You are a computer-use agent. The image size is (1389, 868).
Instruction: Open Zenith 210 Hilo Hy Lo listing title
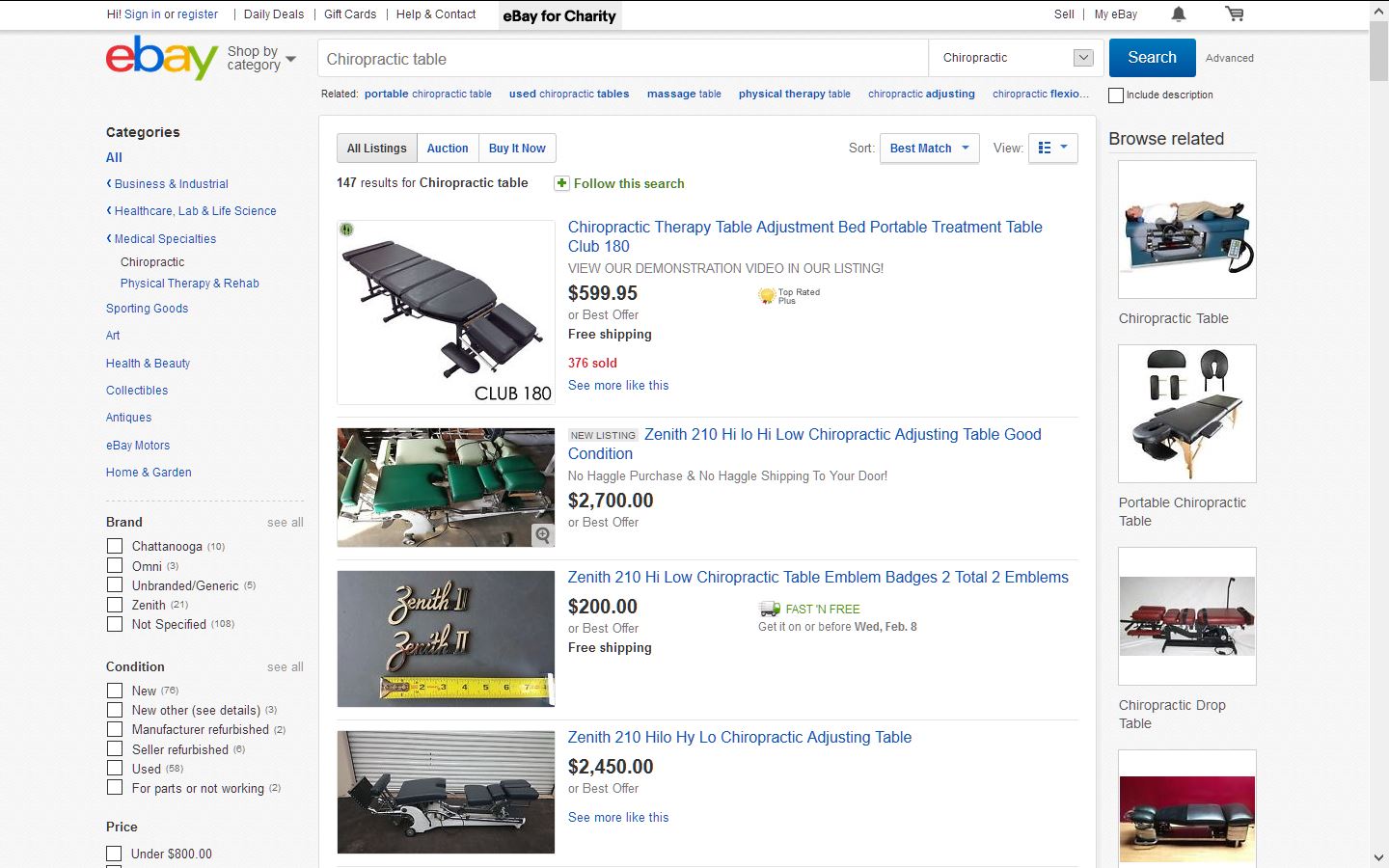click(x=740, y=737)
